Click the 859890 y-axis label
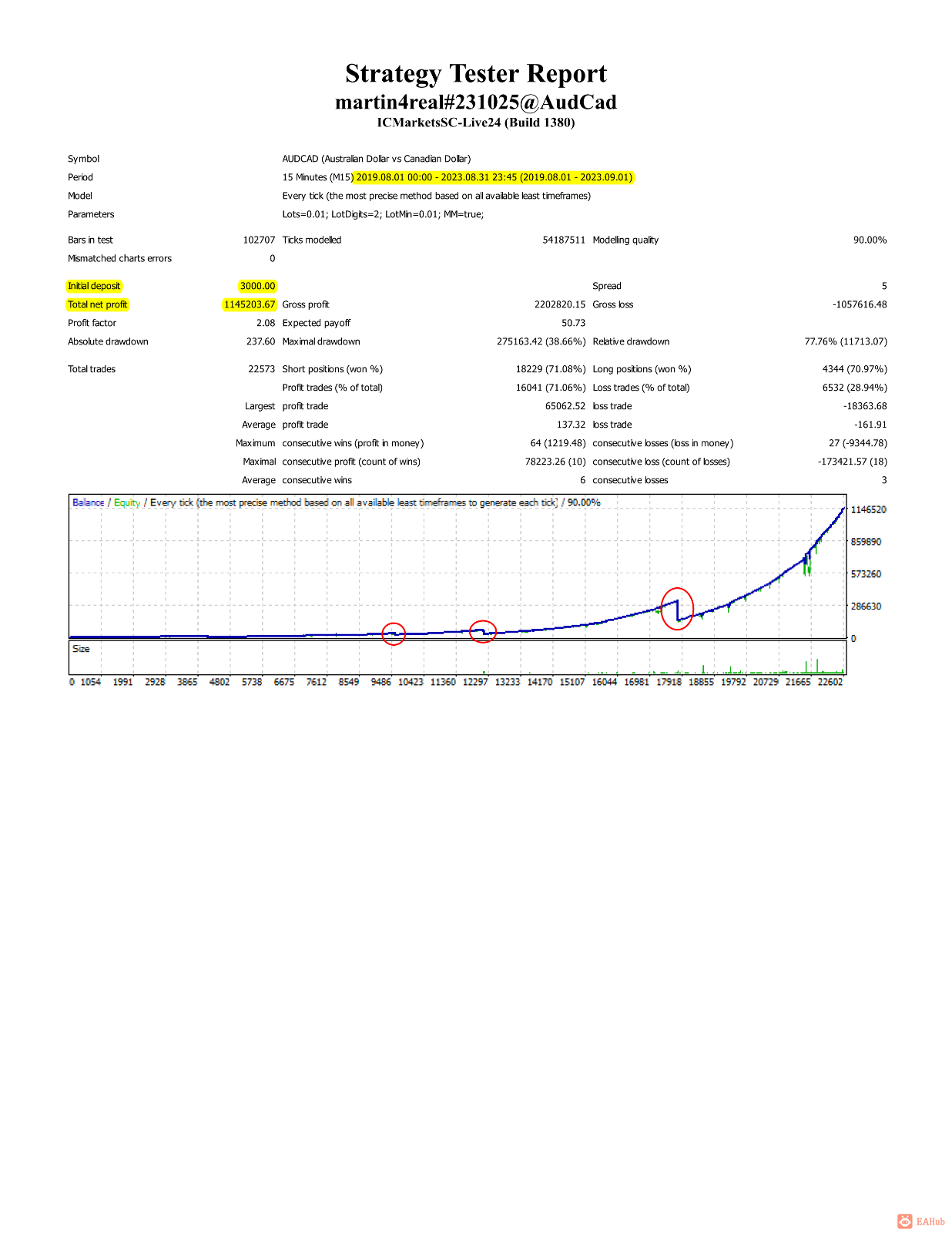 click(866, 542)
